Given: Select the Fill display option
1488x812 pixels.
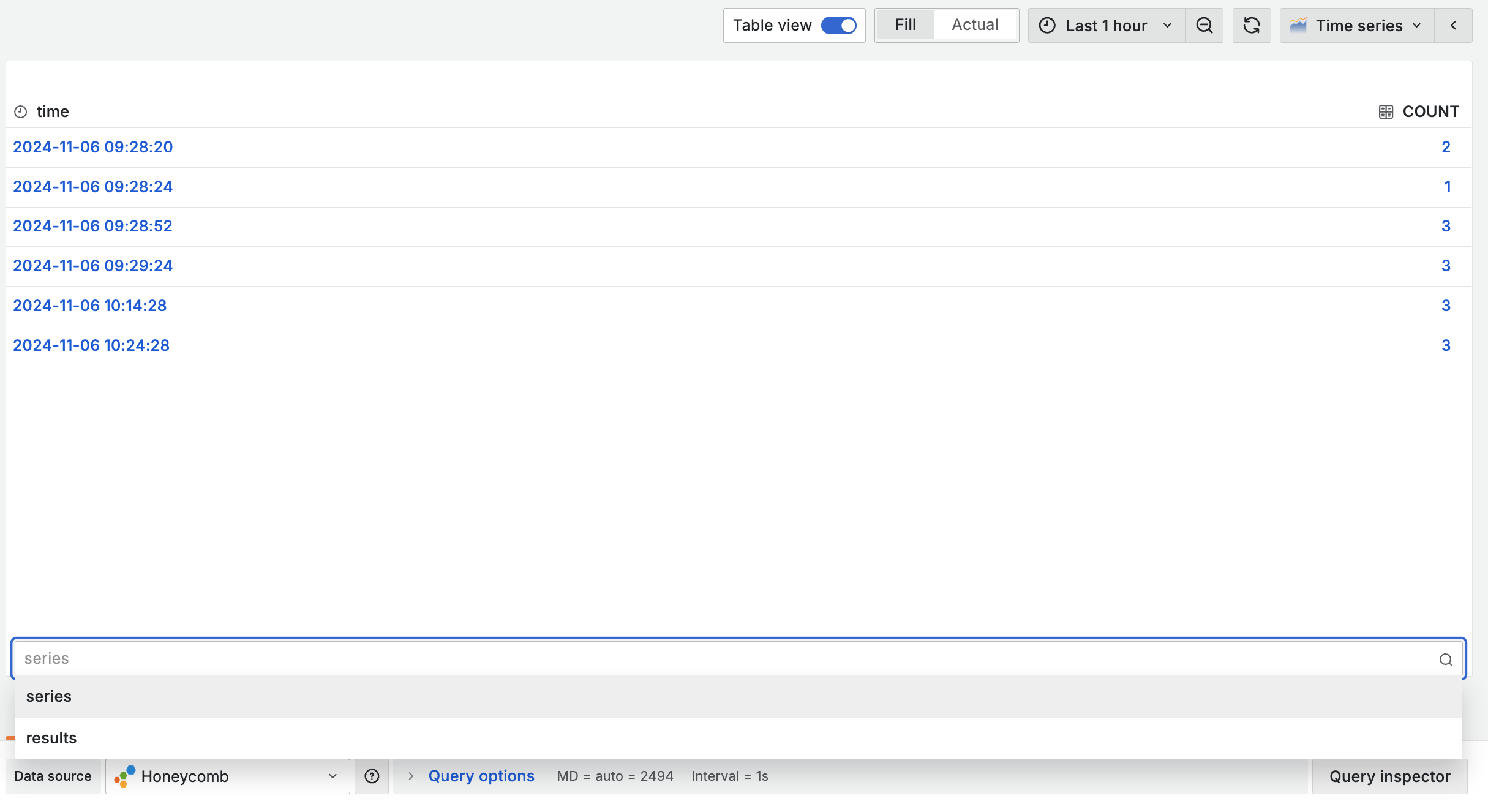Looking at the screenshot, I should click(x=905, y=25).
